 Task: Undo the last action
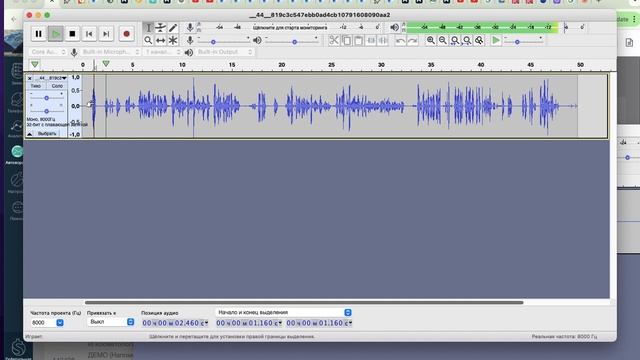pos(400,40)
